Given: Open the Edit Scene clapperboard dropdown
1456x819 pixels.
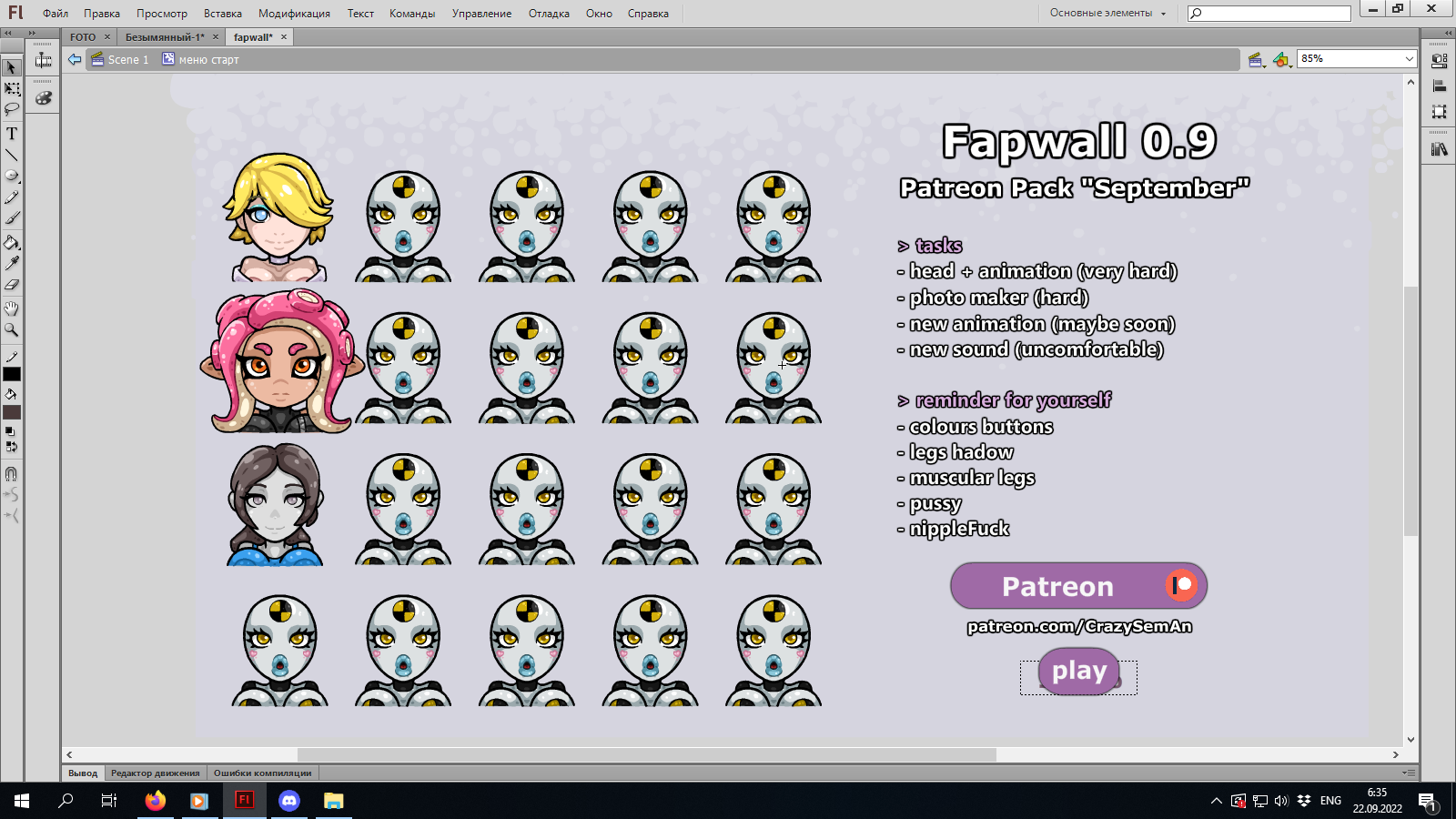Looking at the screenshot, I should coord(1257,60).
